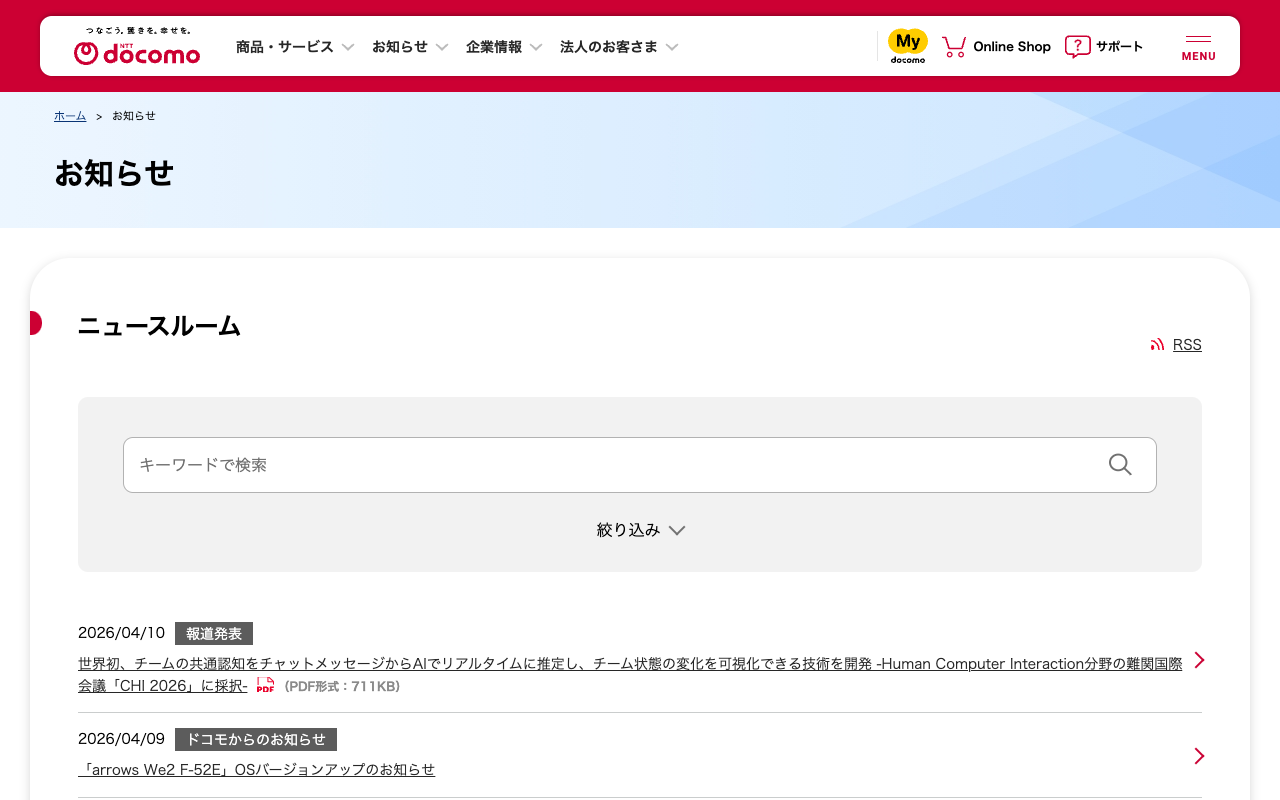Viewport: 1280px width, 800px height.
Task: Click the RSS feed icon
Action: pos(1157,344)
